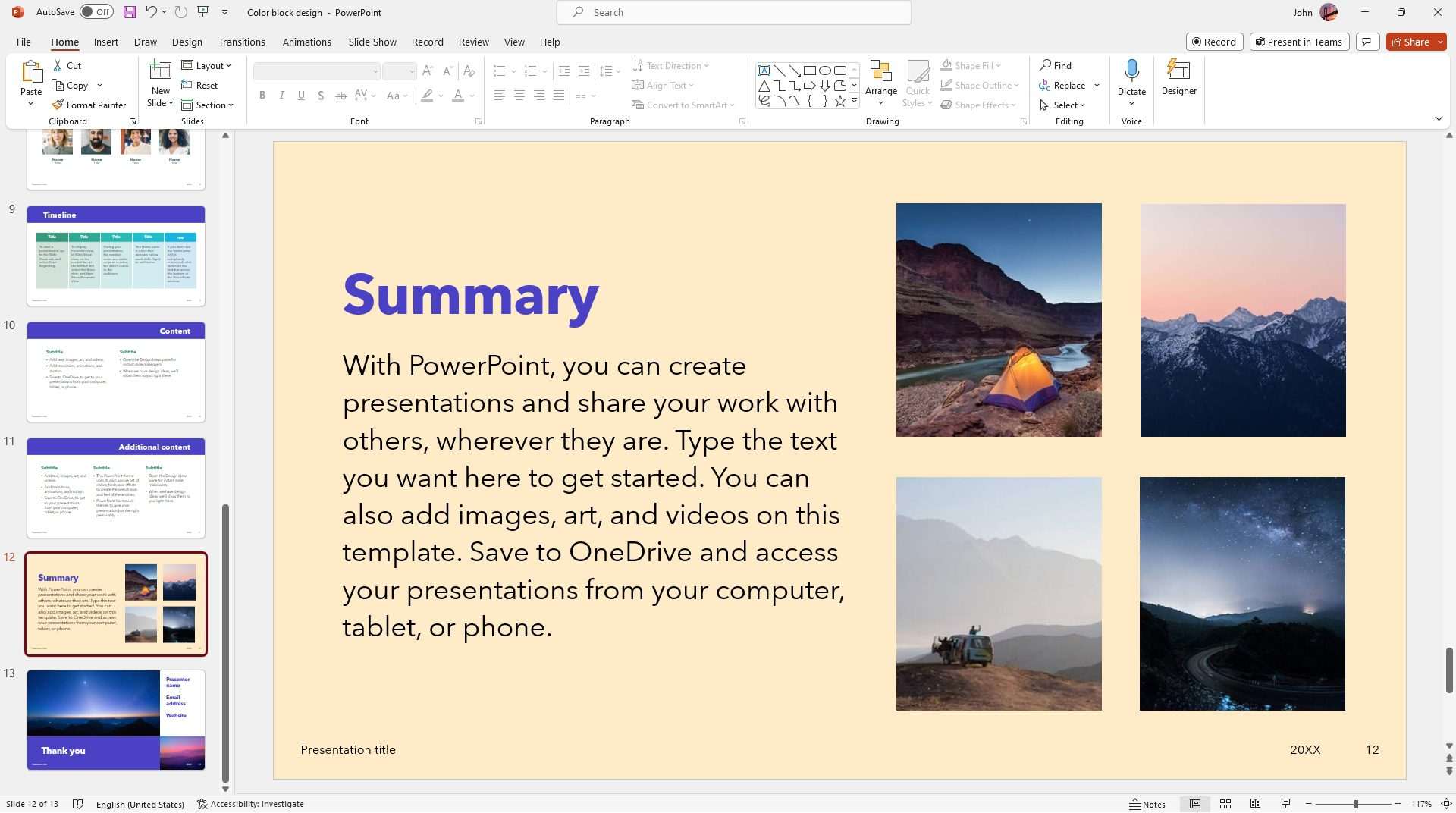Toggle Align Left in Paragraph group
This screenshot has height=813, width=1456.
499,96
